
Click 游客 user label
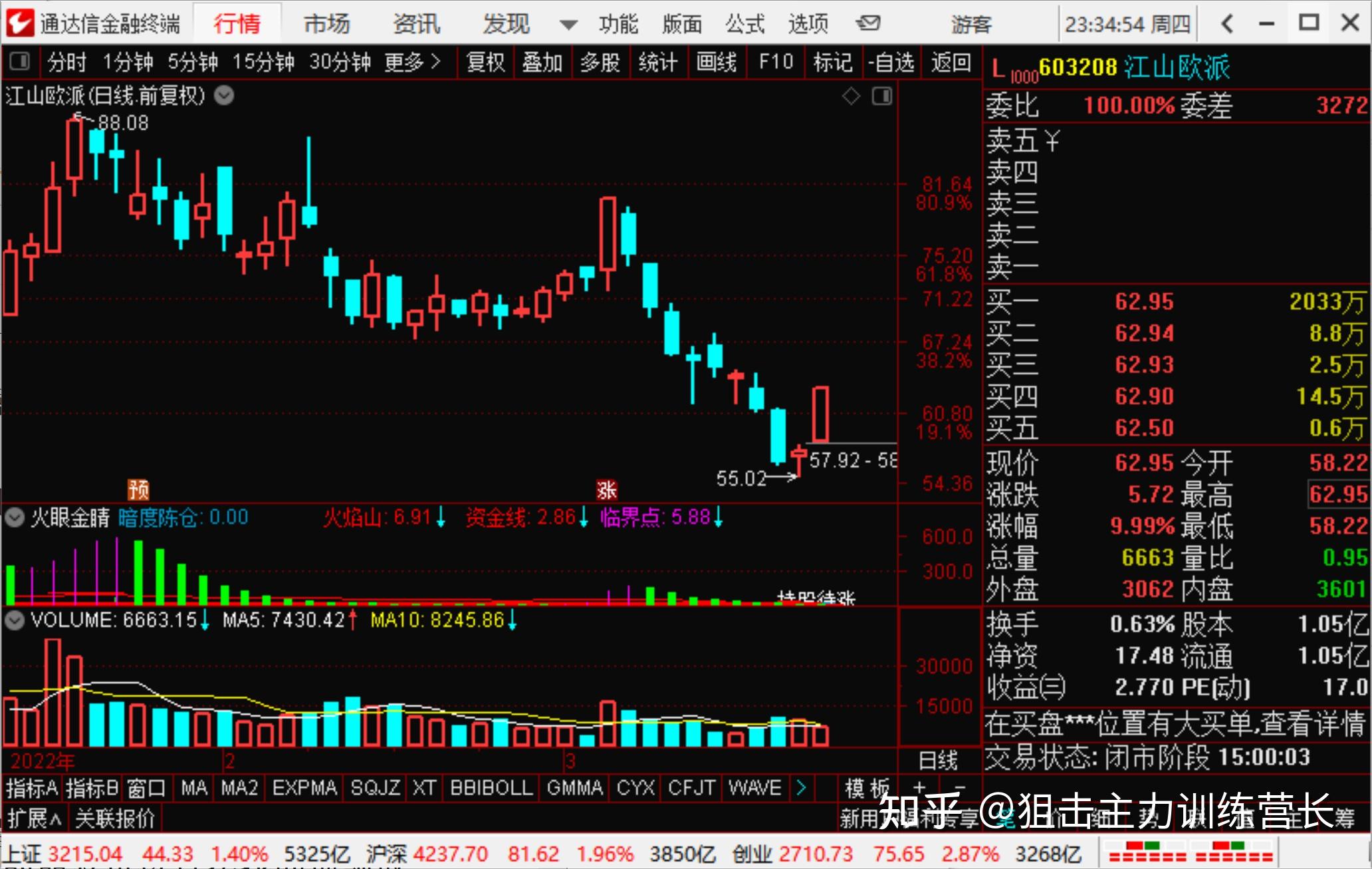(x=971, y=25)
